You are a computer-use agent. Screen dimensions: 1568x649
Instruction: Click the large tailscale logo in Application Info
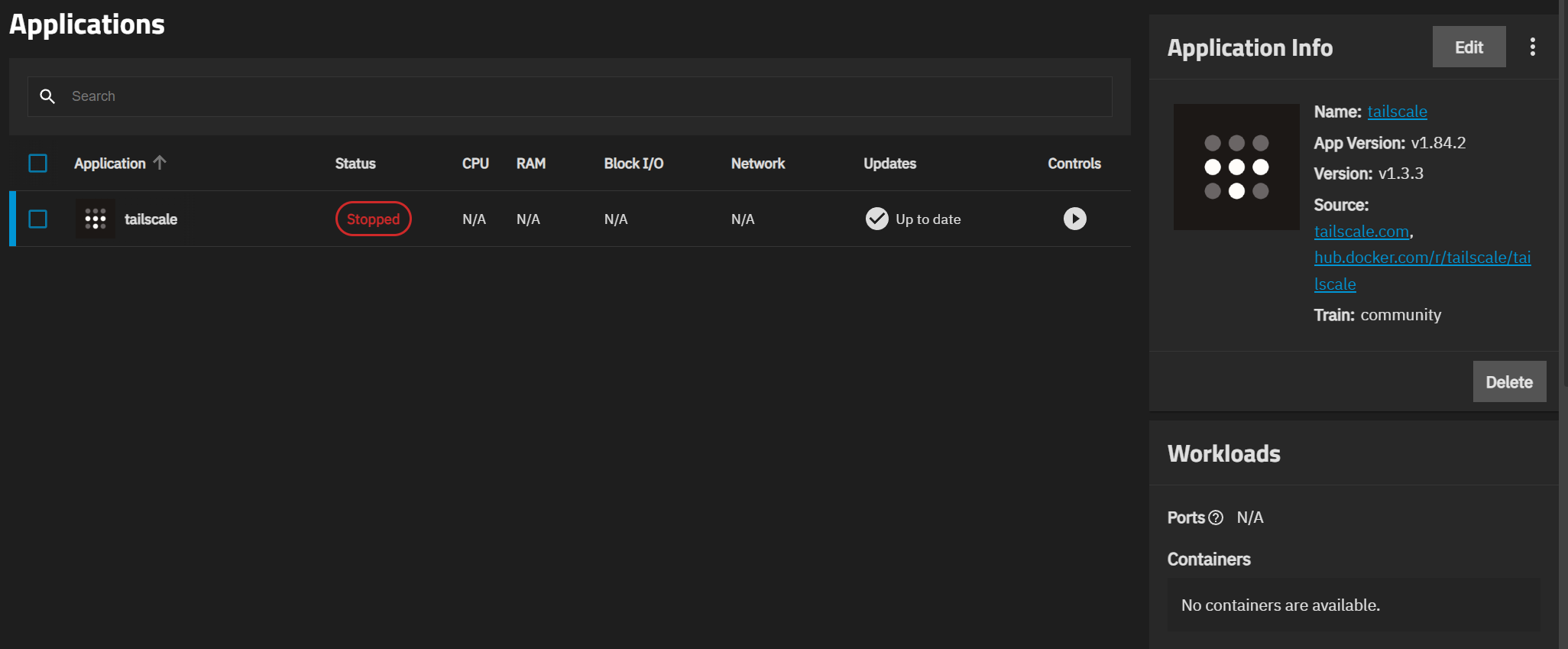point(1236,167)
